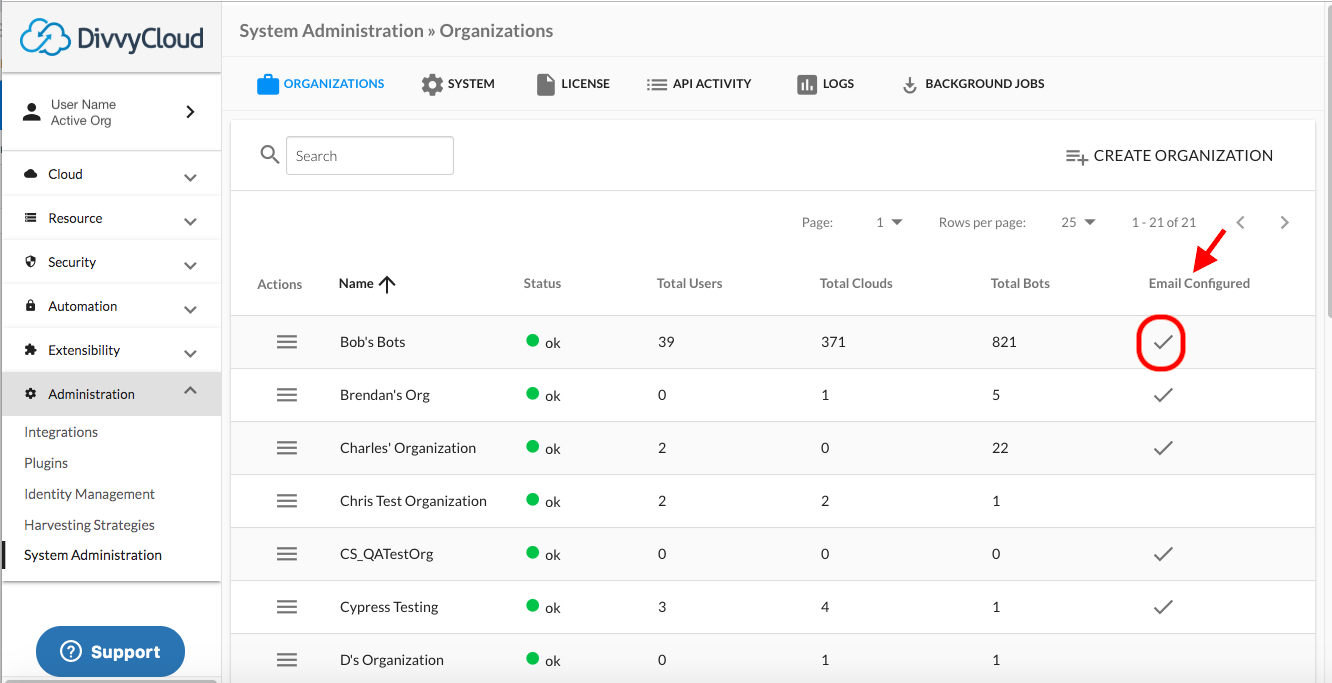
Task: Open Plugins in sidebar
Action: [x=46, y=463]
